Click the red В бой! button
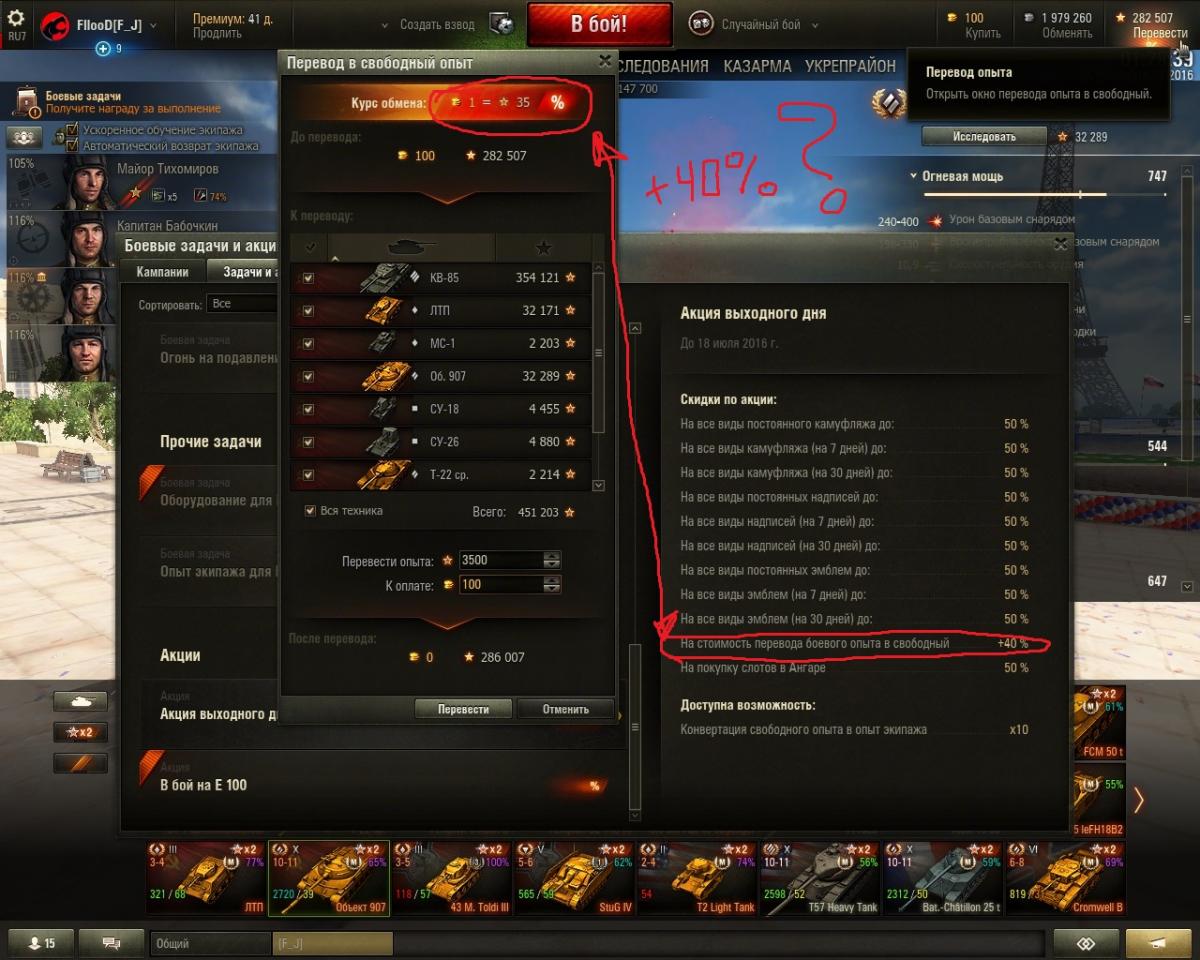Screen dimensions: 1200x960 coord(600,24)
